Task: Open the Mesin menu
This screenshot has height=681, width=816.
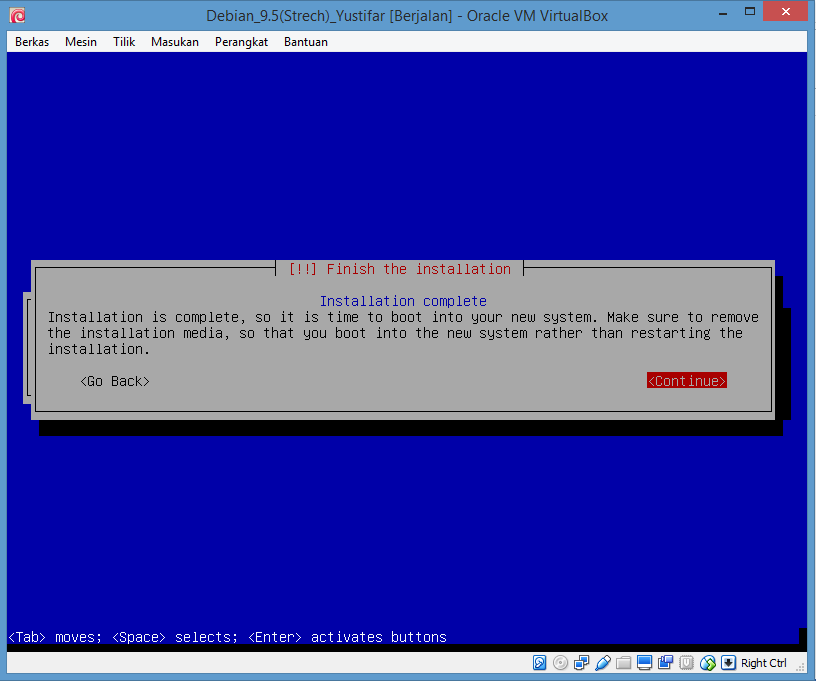Action: pos(81,42)
